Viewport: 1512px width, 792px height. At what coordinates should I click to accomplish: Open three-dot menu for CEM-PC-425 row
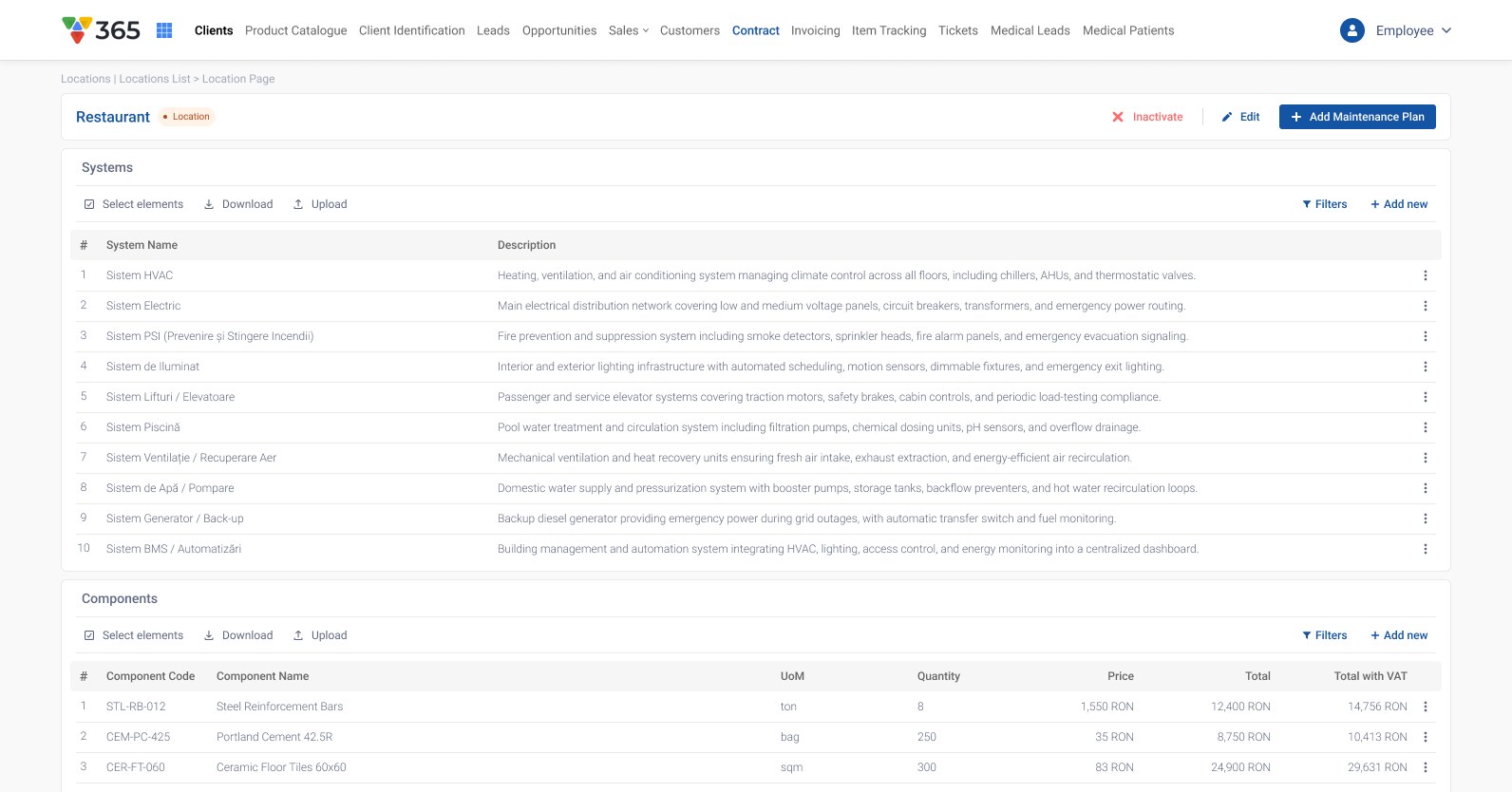(x=1426, y=737)
